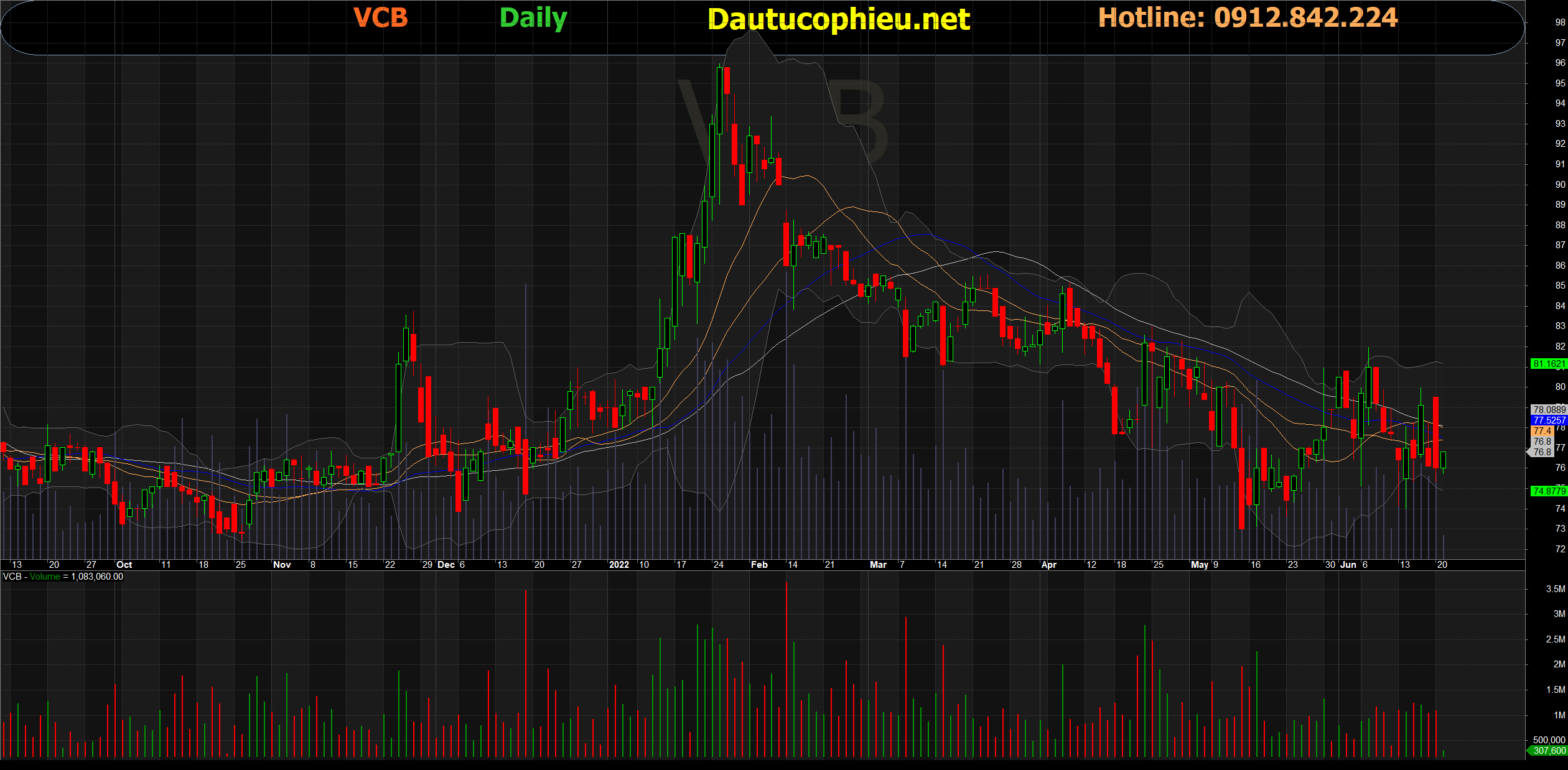Click the green 74.8779 lower band tag
The image size is (1568, 770).
(1548, 491)
